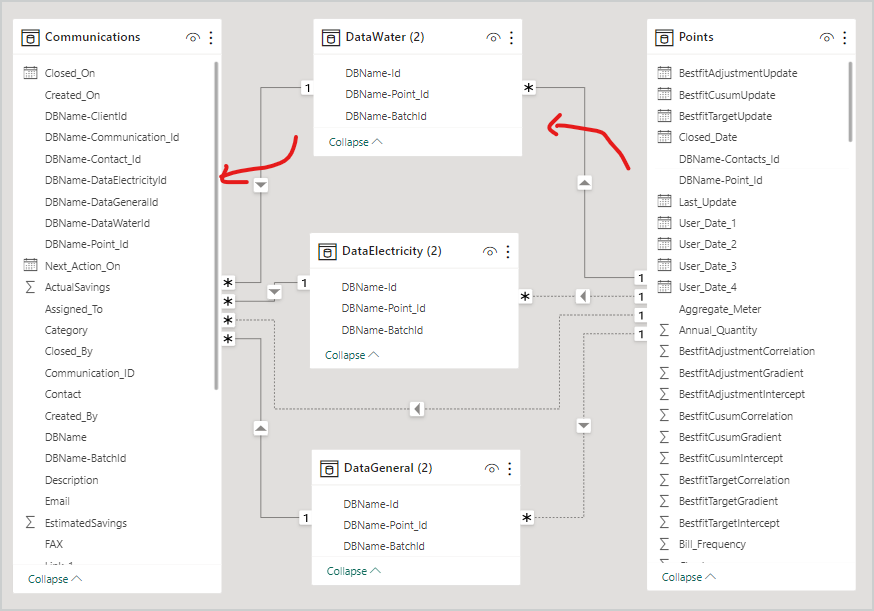The height and width of the screenshot is (611, 874).
Task: Click the Points table vertical scrollbar
Action: coord(850,100)
